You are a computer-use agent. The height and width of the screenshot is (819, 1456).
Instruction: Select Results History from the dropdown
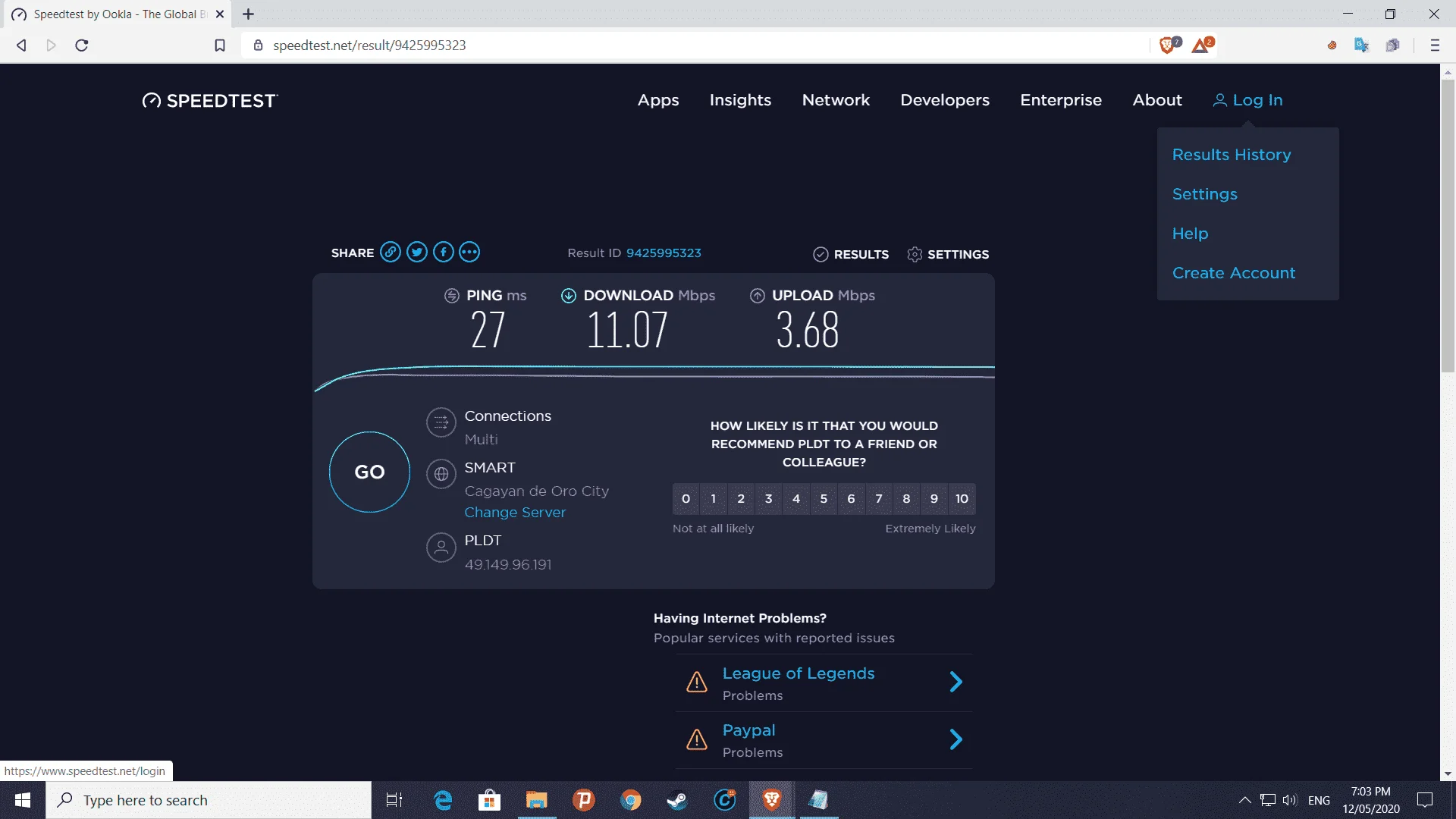coord(1232,155)
